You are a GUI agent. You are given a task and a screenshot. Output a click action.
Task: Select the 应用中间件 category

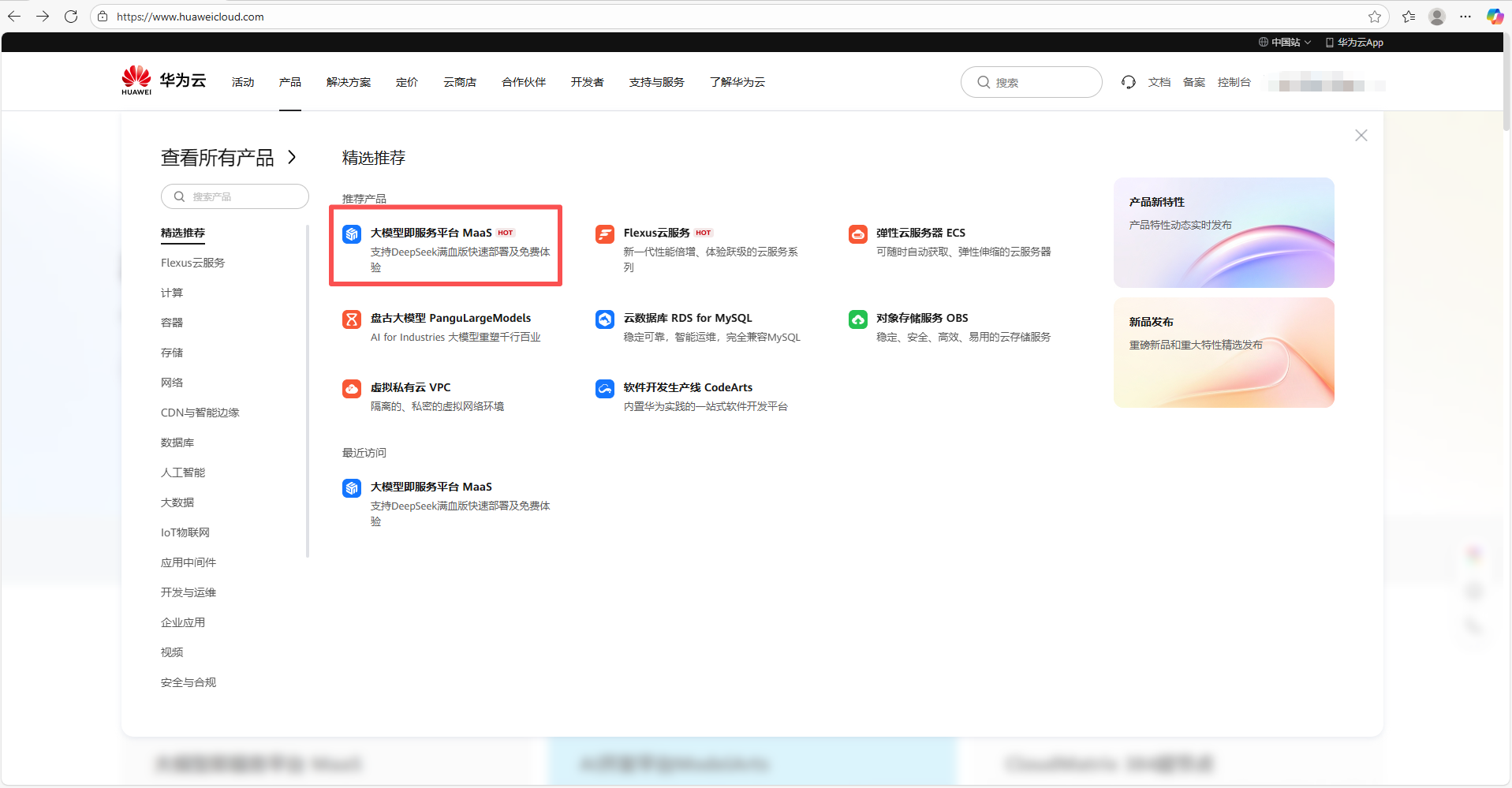189,562
